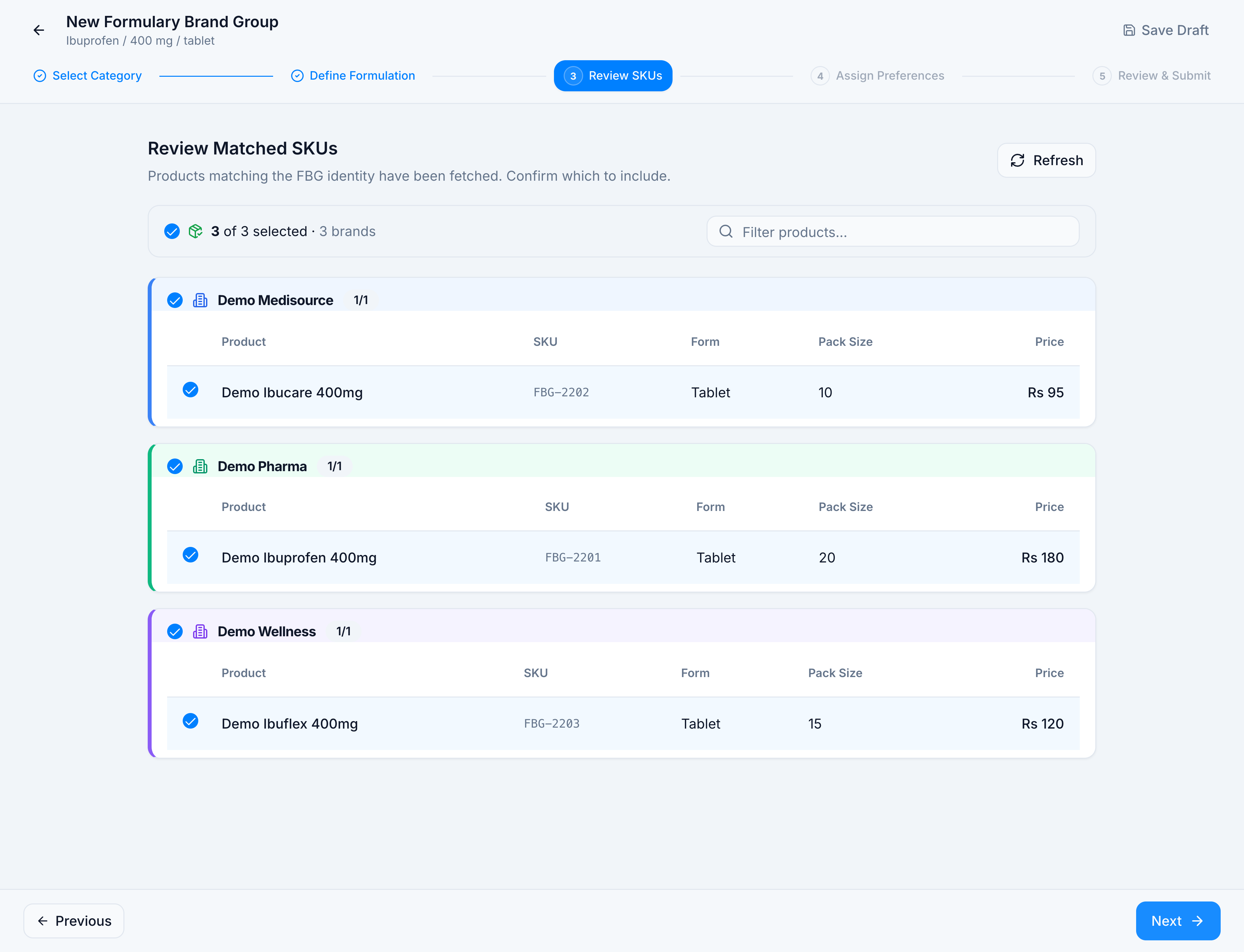Screen dimensions: 1244x952
Task: Click the Next button
Action: tap(1178, 921)
